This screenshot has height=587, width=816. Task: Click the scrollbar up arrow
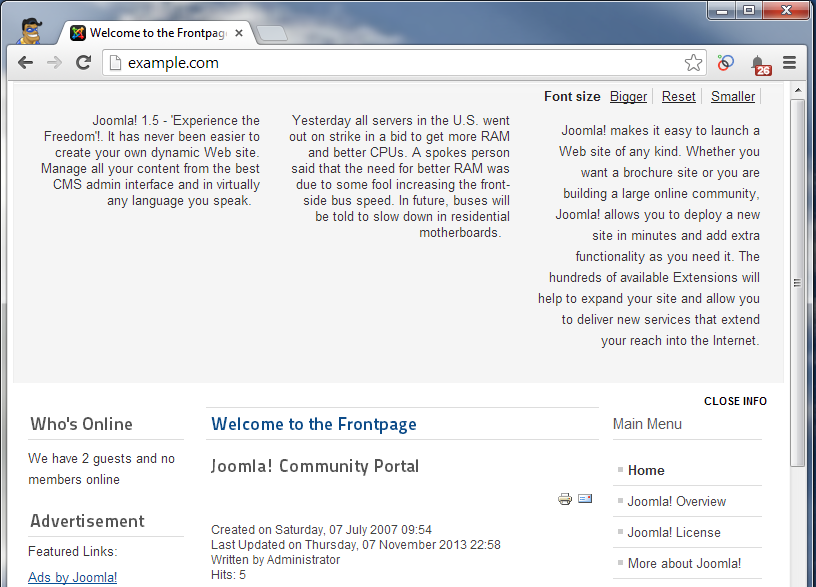[x=797, y=91]
